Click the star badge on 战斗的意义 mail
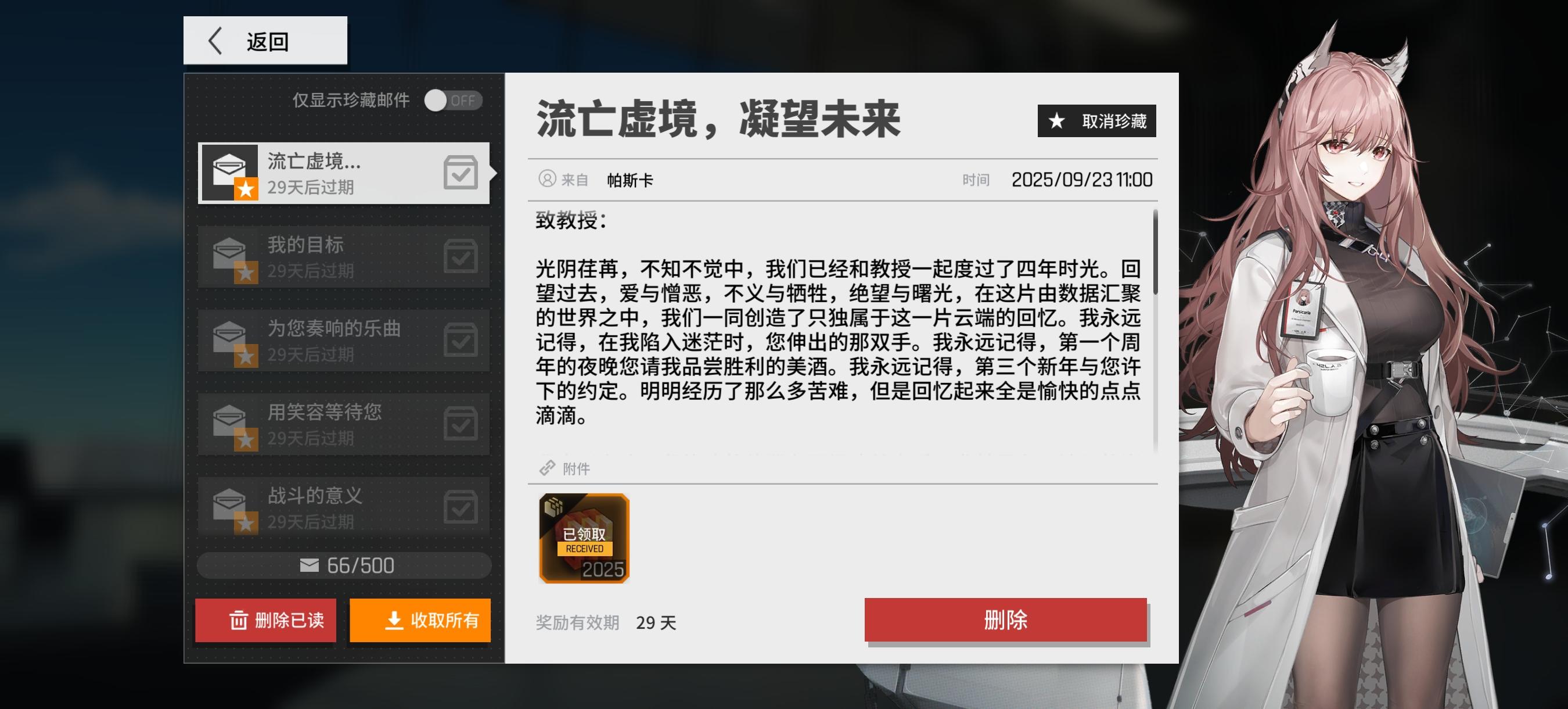The image size is (1568, 709). [246, 523]
